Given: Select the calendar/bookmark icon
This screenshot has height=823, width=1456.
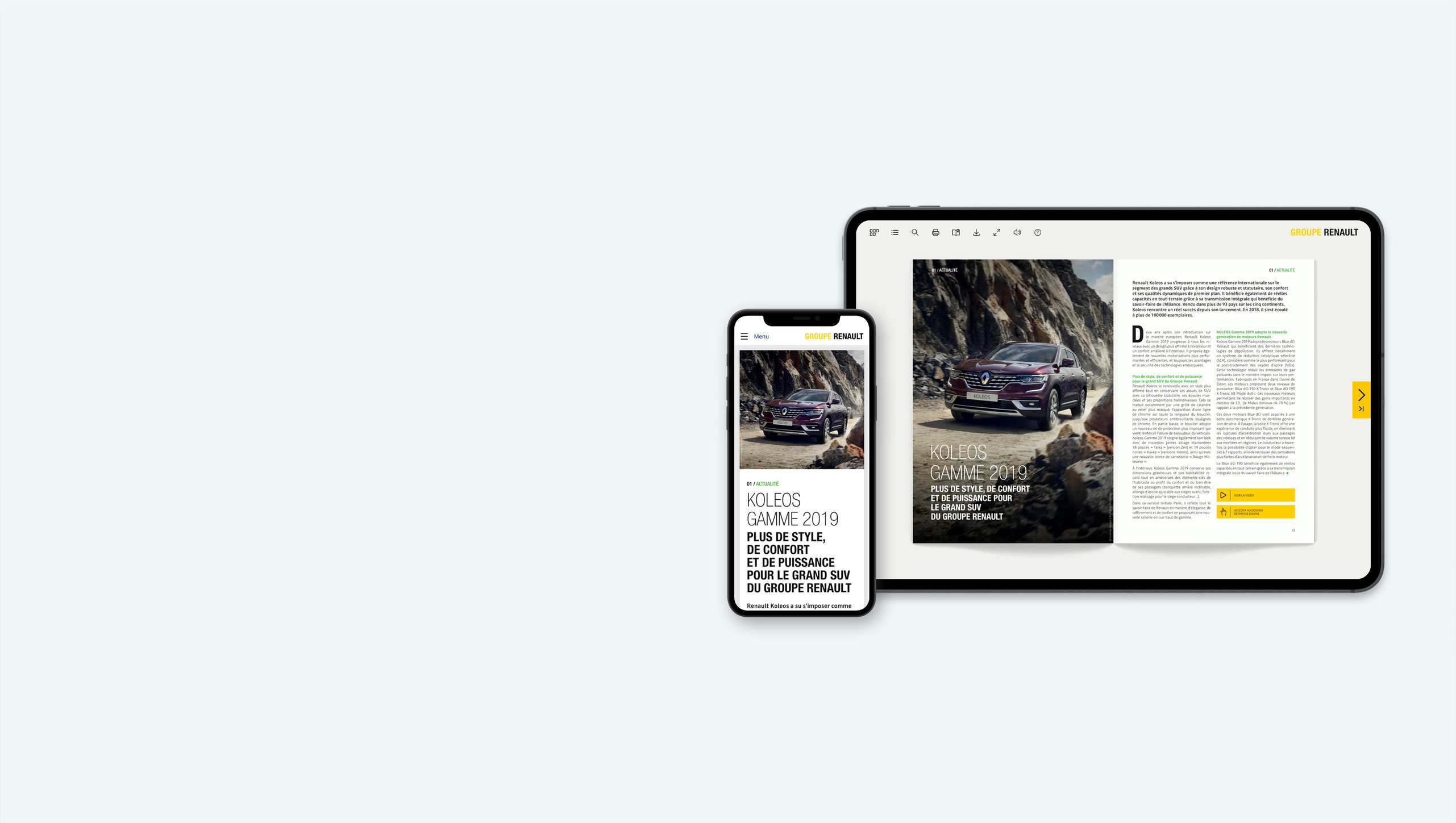Looking at the screenshot, I should coord(956,232).
